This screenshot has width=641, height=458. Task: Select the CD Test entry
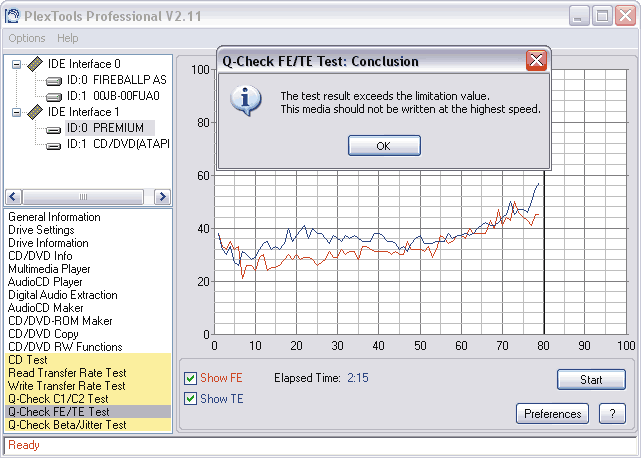pos(87,360)
